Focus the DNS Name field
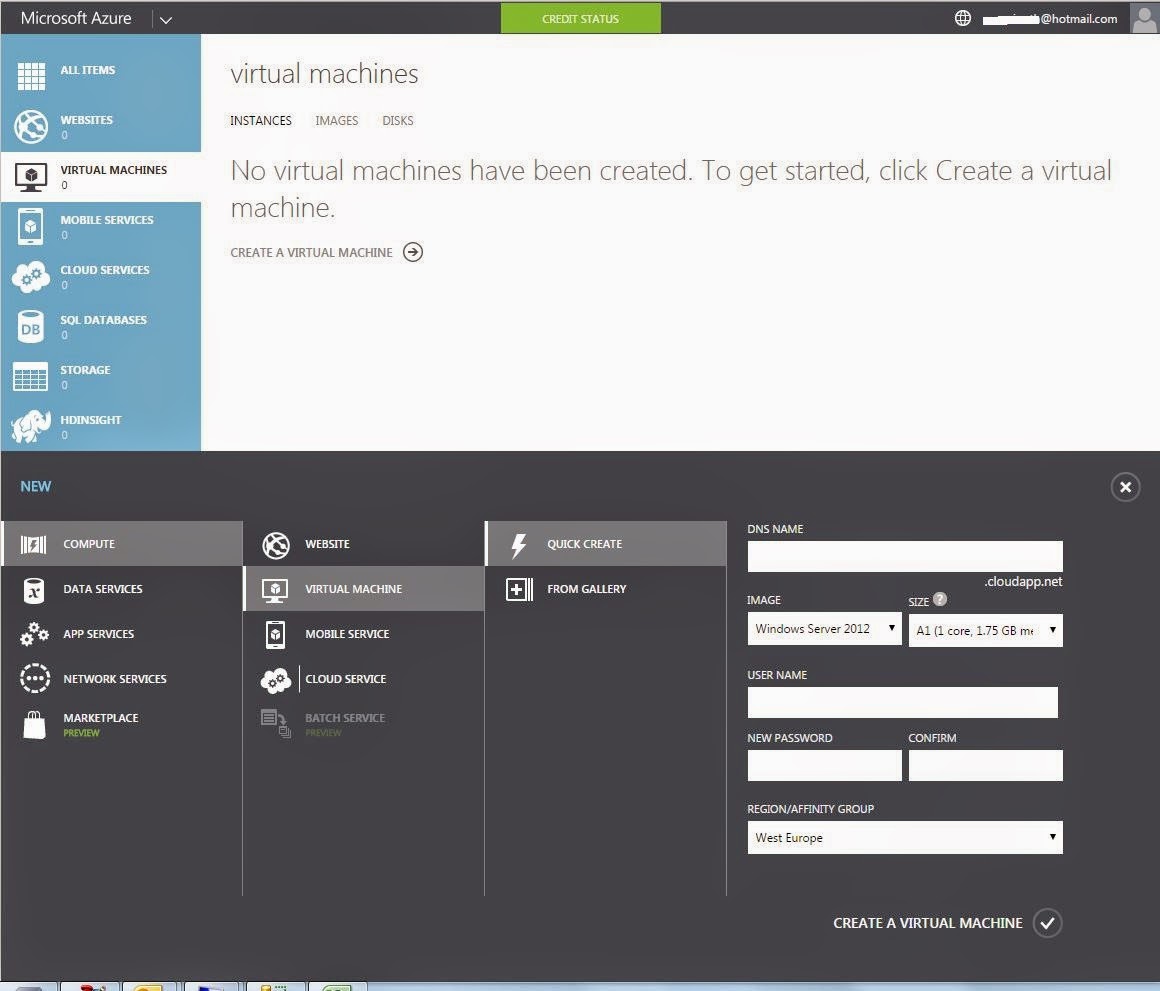1160x991 pixels. [905, 556]
